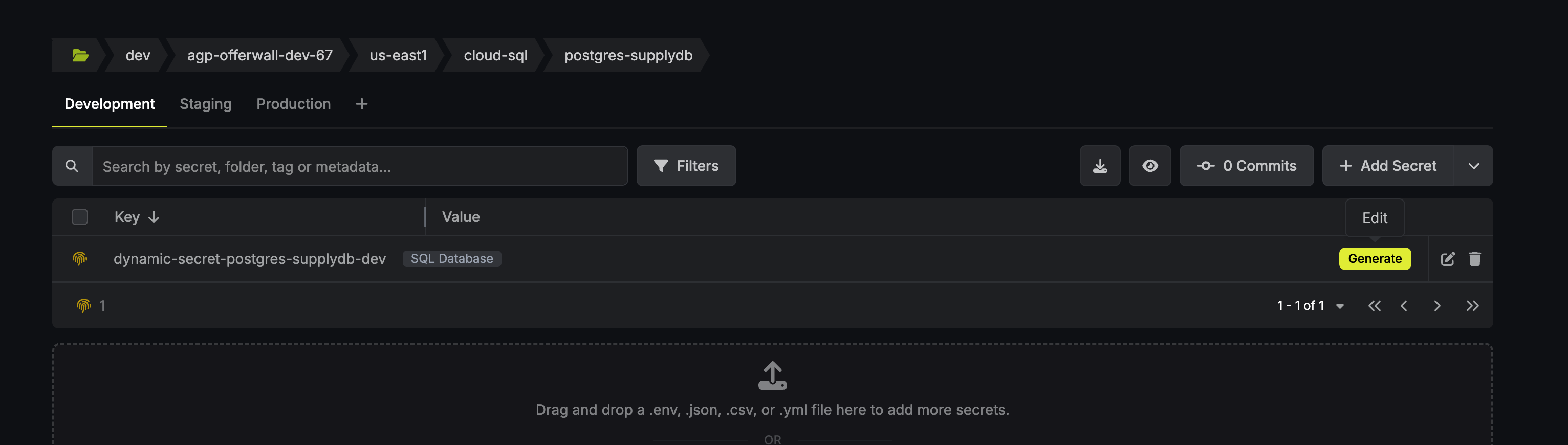Click the root folder icon in breadcrumb
Screen dimensions: 1568x445
click(x=80, y=55)
